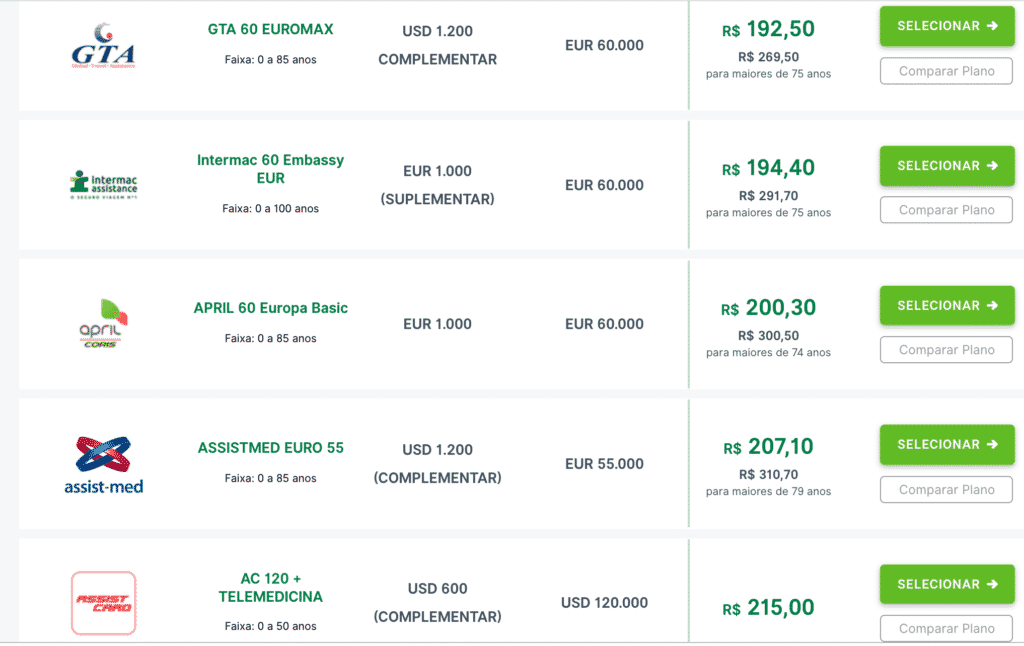Compare the GTA 60 EUROMAX plan
1024x646 pixels.
click(946, 71)
